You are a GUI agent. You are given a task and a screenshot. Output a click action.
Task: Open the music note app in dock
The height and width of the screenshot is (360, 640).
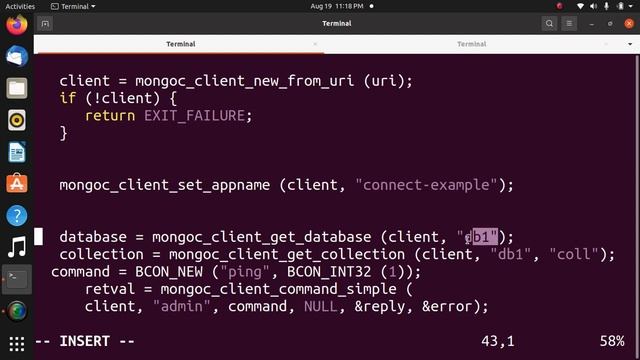(17, 247)
